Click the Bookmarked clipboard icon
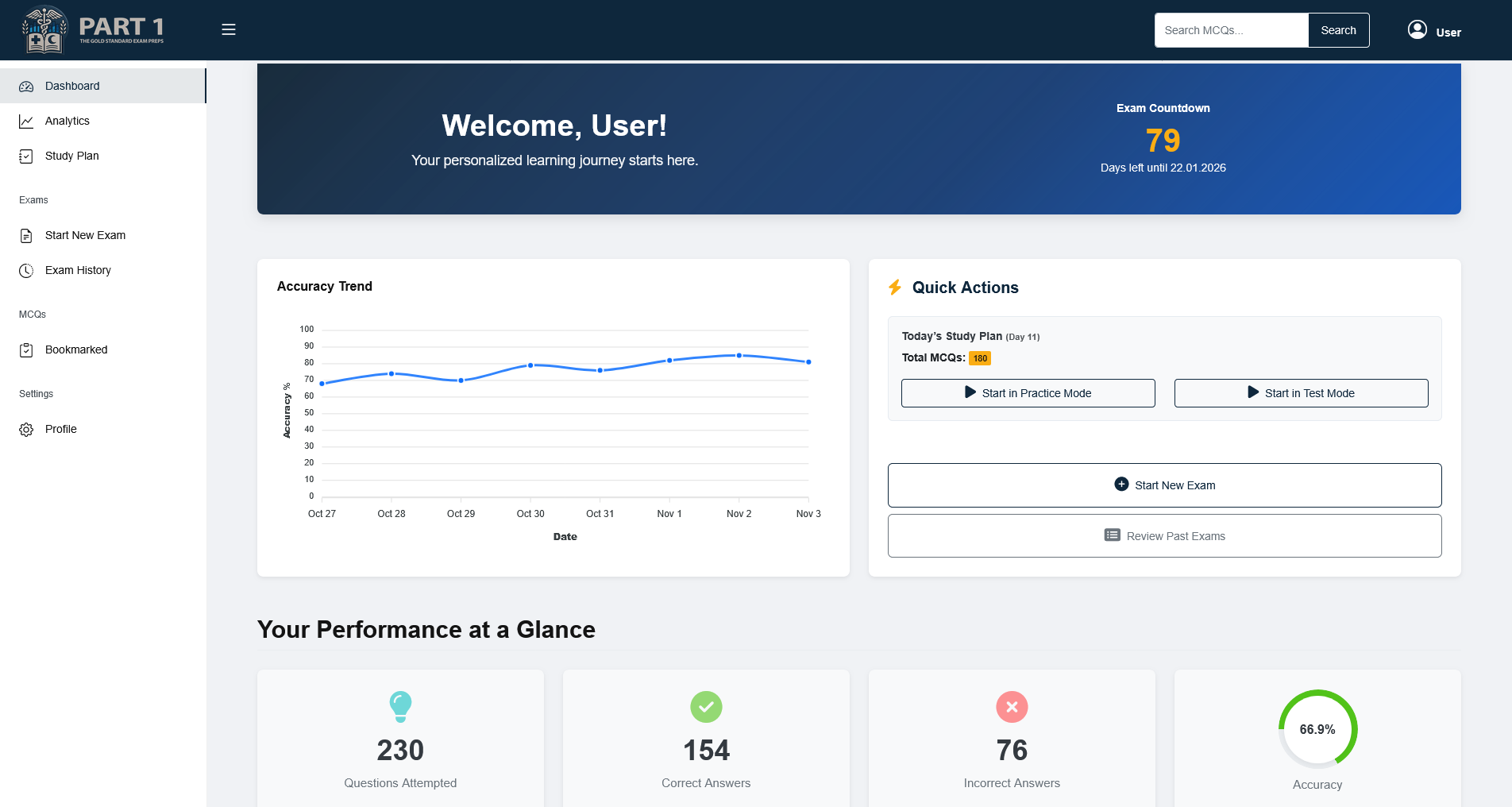The height and width of the screenshot is (807, 1512). [26, 350]
